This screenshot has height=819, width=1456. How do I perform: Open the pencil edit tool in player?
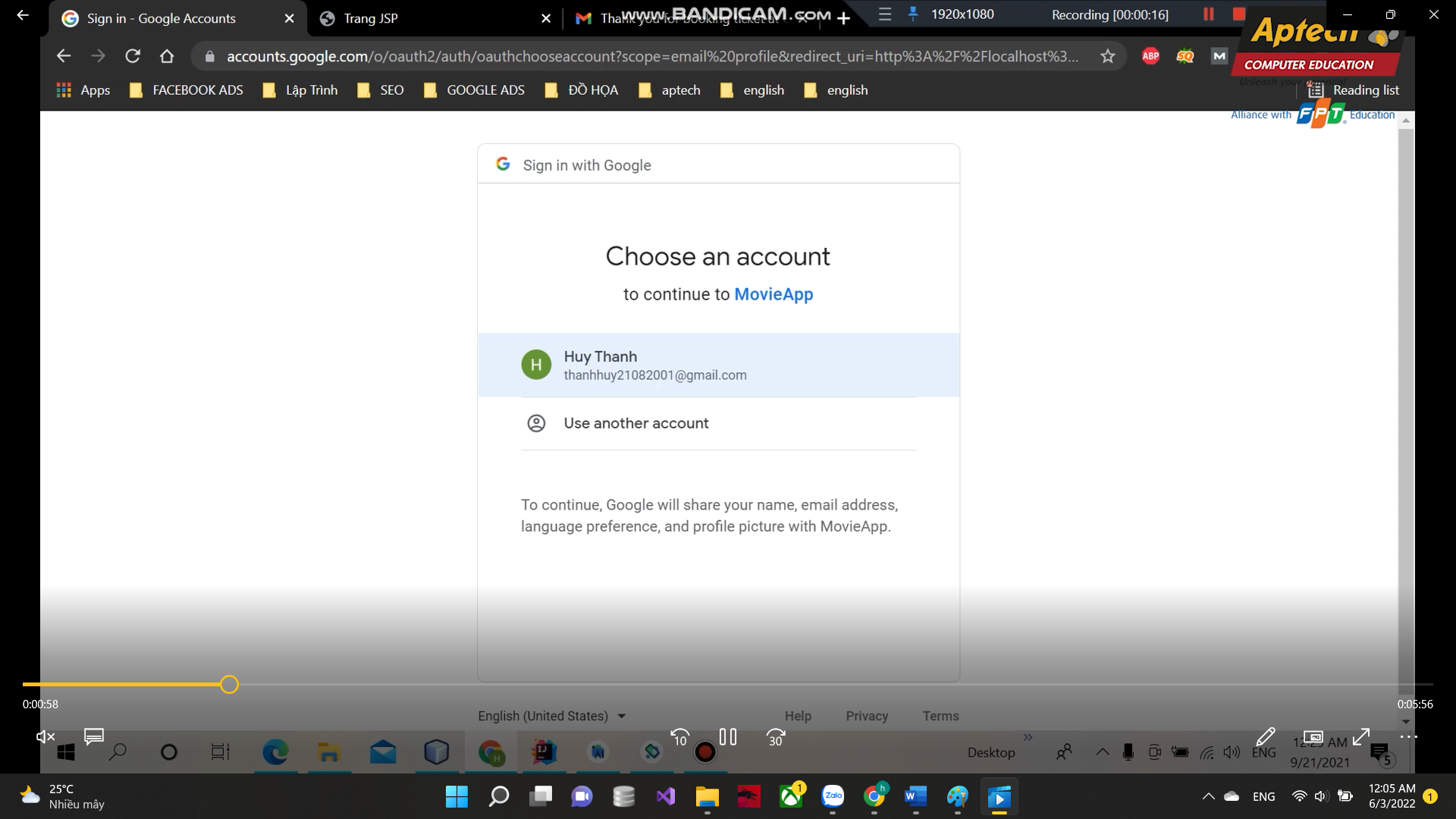coord(1265,736)
